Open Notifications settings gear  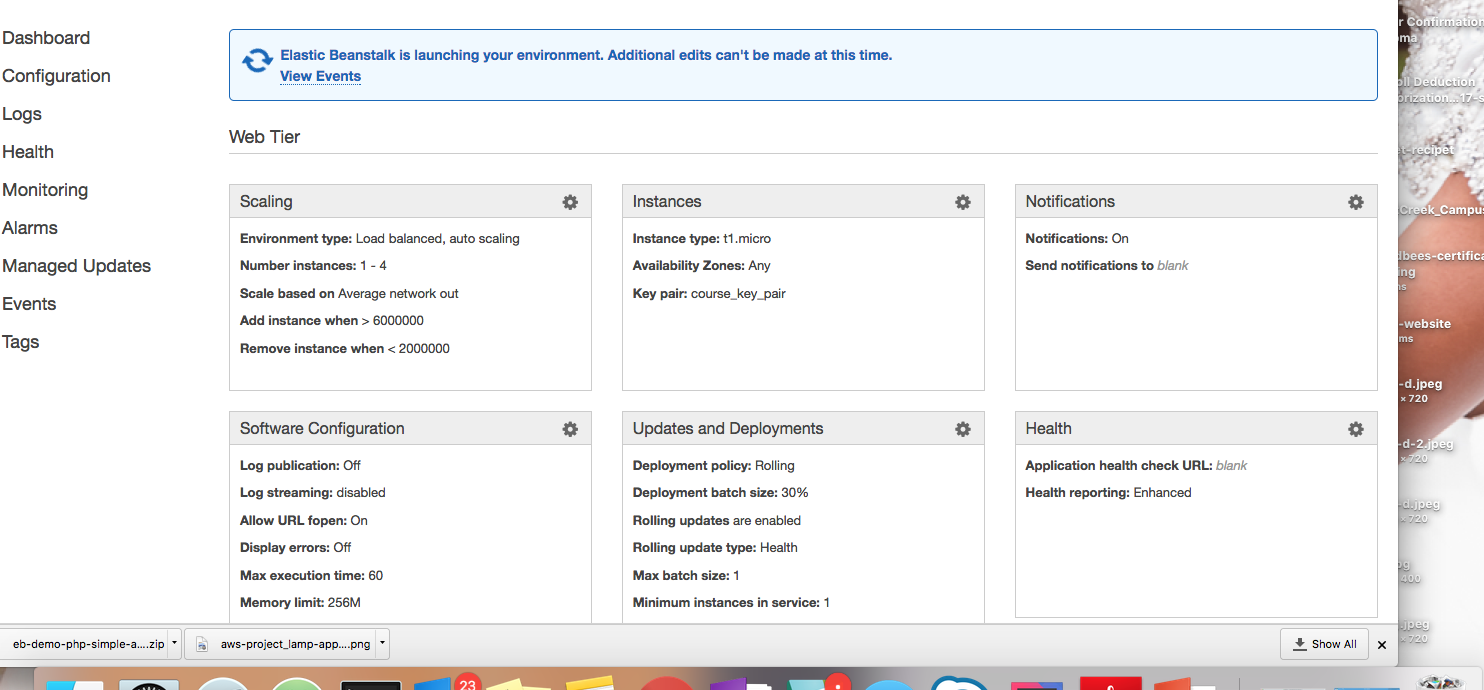click(1356, 202)
